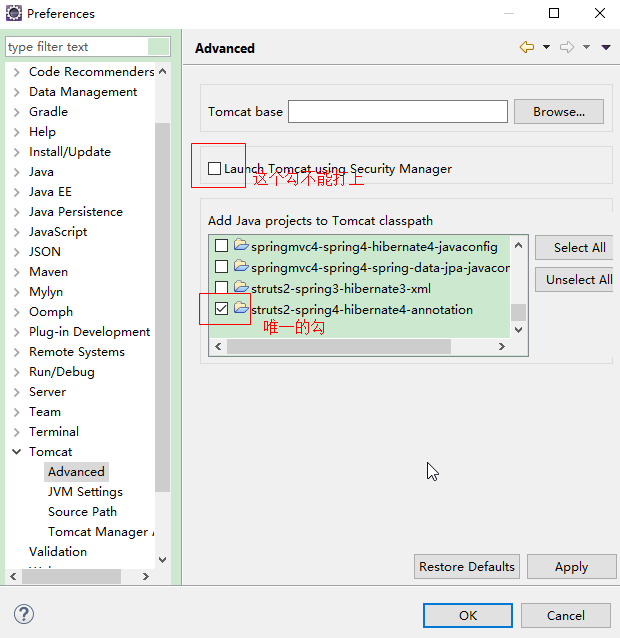Click folder icon of springmvc4-spring4-spring-data-jpa project
The width and height of the screenshot is (620, 638).
(241, 266)
